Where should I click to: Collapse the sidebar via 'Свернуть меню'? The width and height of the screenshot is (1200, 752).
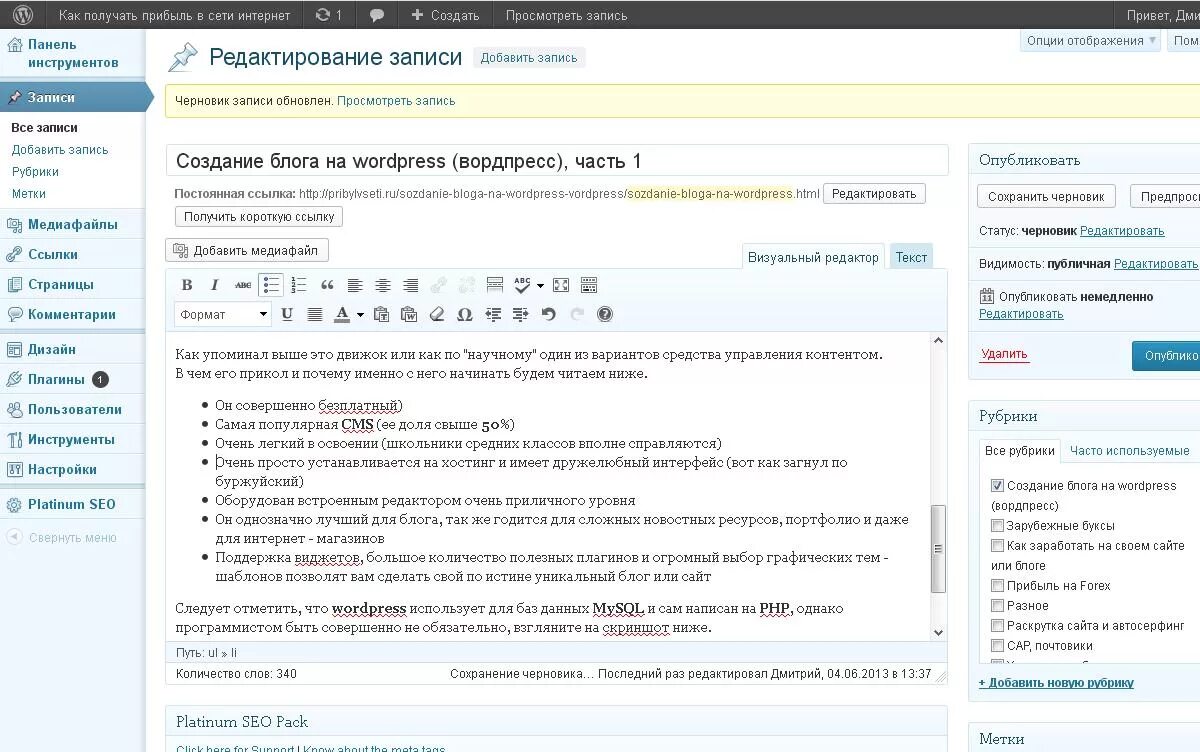click(x=62, y=537)
